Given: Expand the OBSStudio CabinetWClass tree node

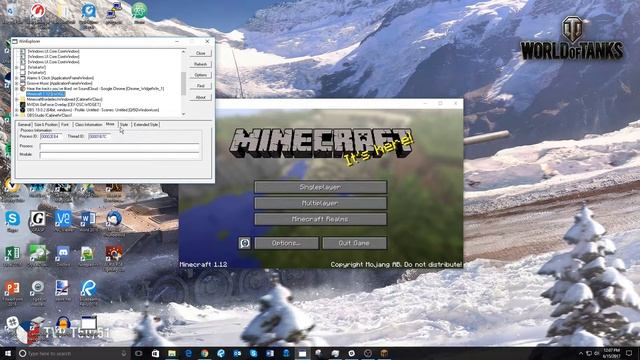Looking at the screenshot, I should [x=17, y=115].
